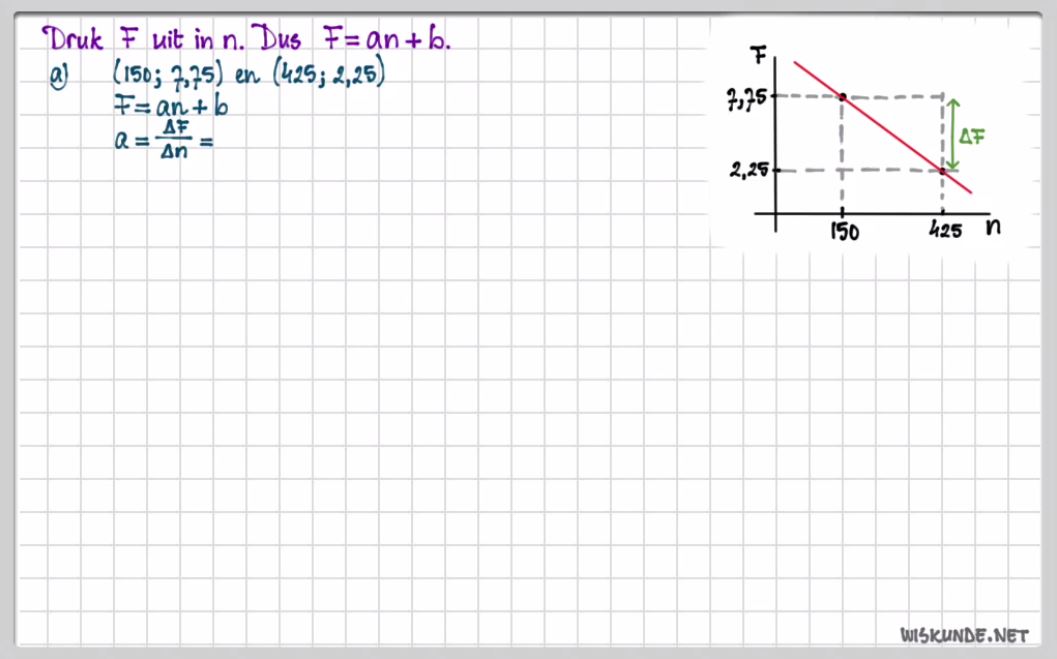This screenshot has width=1057, height=659.
Task: Click the 7,75 value on the F-axis
Action: (x=746, y=97)
